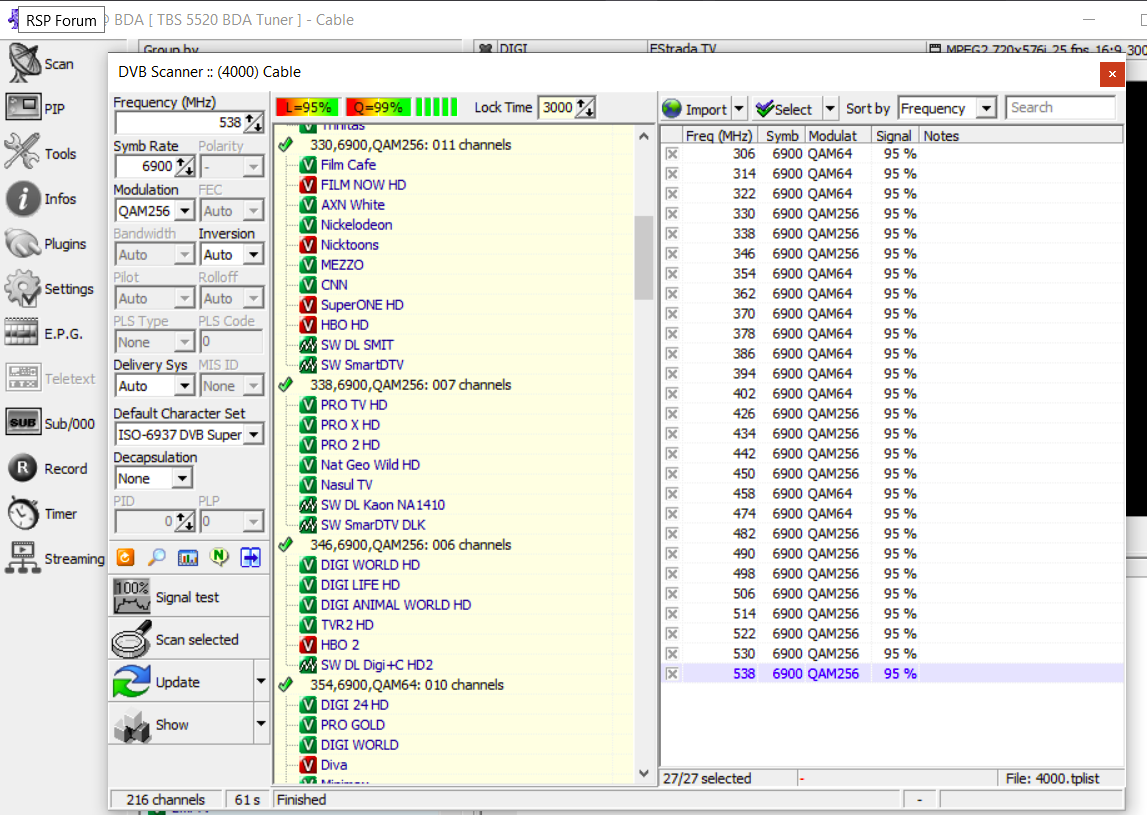Click the Lock Time spinner arrows
Viewport: 1147px width, 815px height.
pos(585,108)
